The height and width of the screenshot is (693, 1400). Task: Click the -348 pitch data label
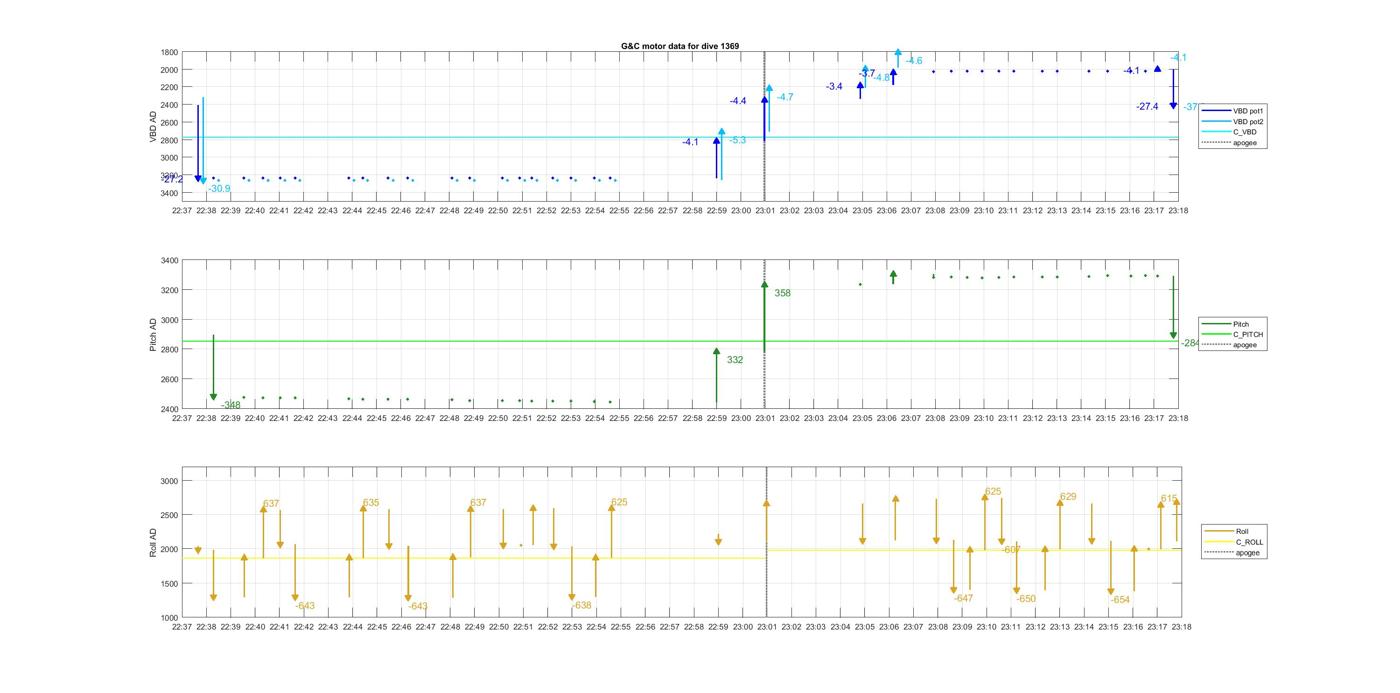pyautogui.click(x=231, y=405)
